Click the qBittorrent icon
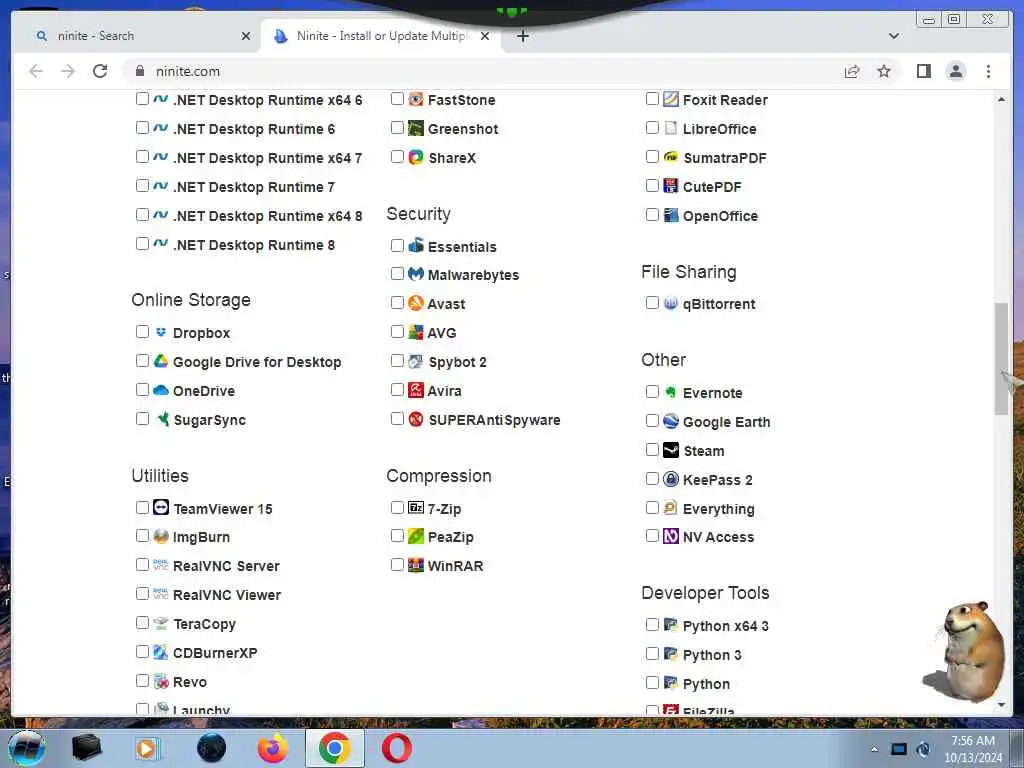 pos(671,303)
